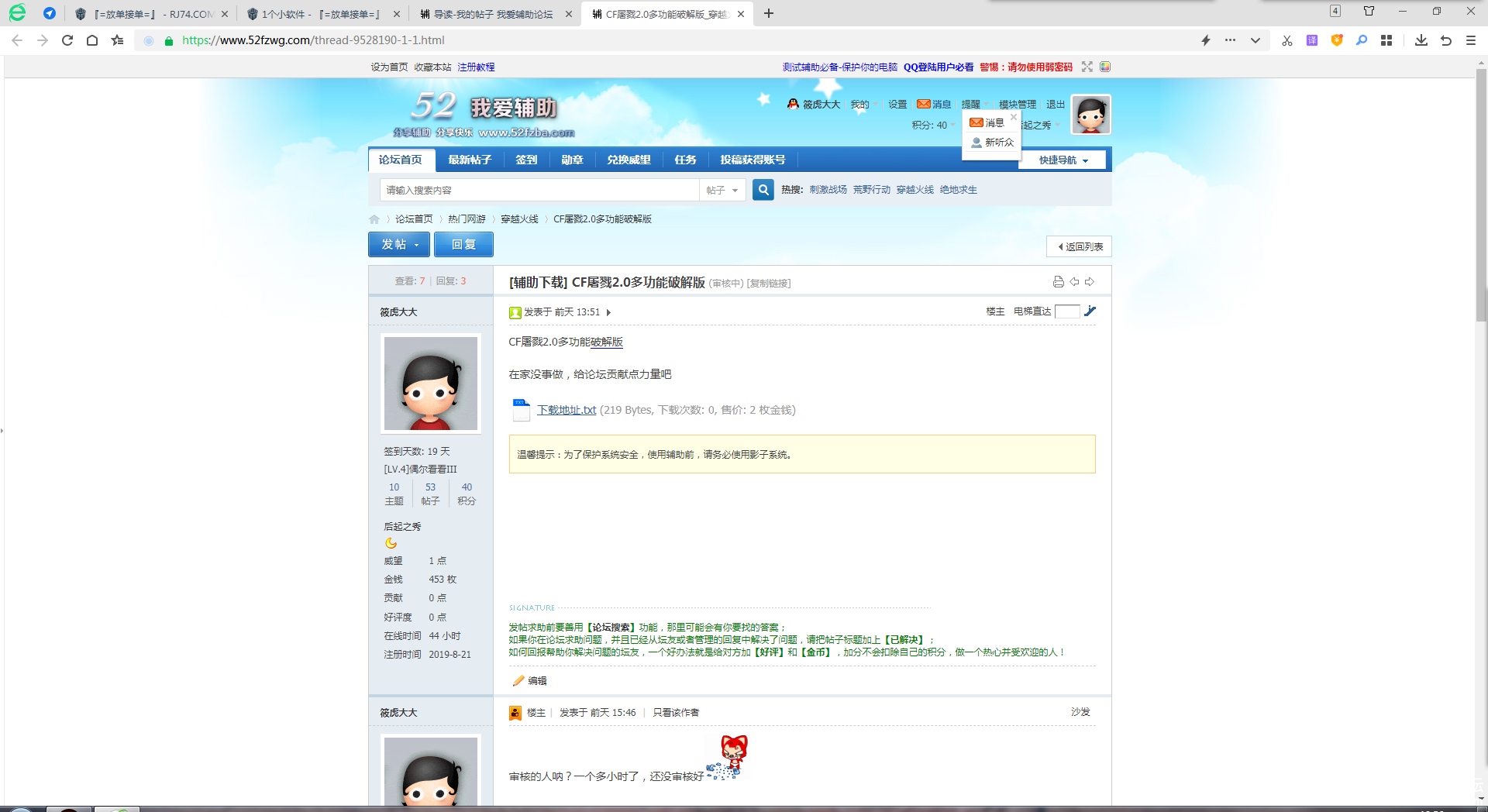The width and height of the screenshot is (1488, 812).
Task: Switch to the 导读-我的帖子 tab
Action: (494, 14)
